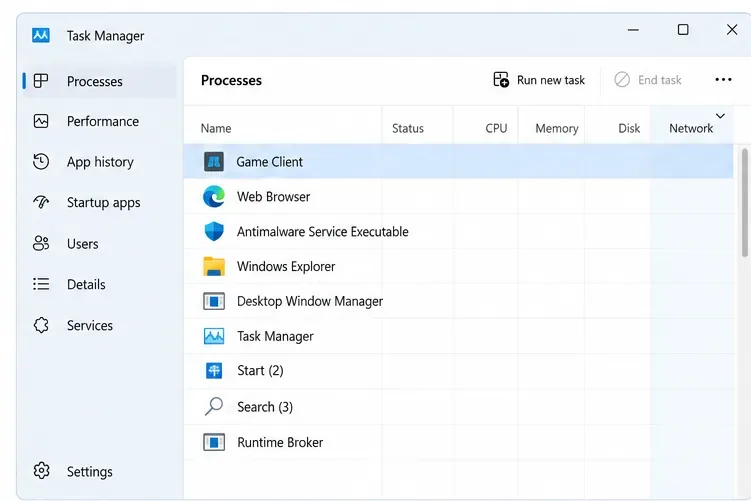This screenshot has width=751, height=501.
Task: Click the Desktop Window Manager icon
Action: coord(214,301)
